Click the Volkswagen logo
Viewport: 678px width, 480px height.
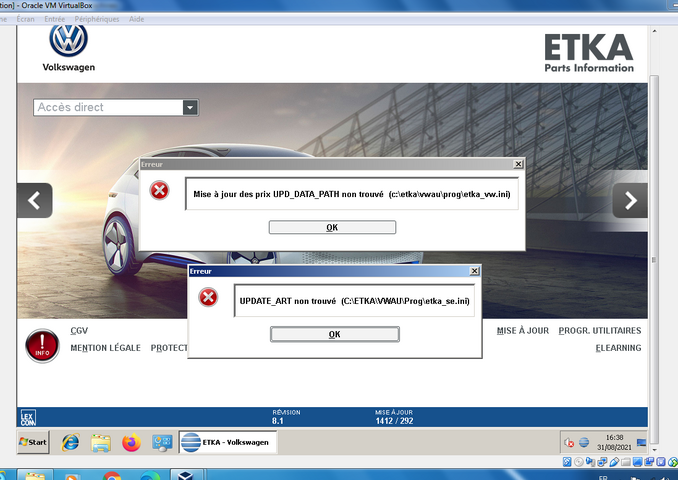pos(68,48)
